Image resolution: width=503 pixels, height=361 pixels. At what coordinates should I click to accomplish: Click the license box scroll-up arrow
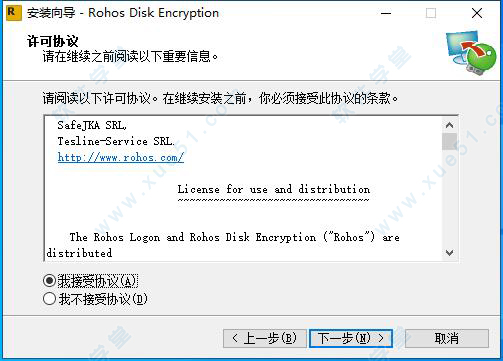449,125
